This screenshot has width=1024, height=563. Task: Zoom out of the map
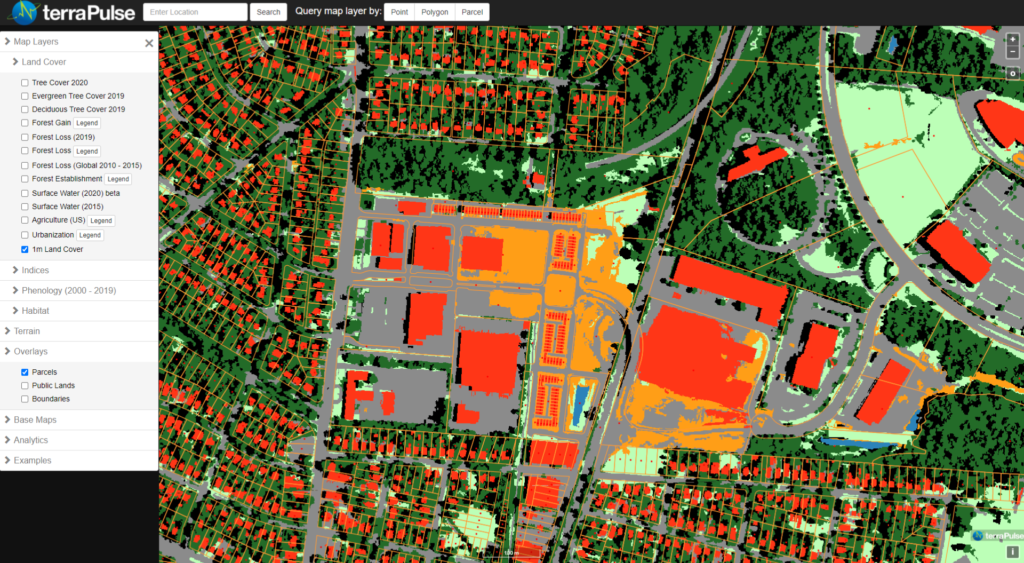[1012, 52]
